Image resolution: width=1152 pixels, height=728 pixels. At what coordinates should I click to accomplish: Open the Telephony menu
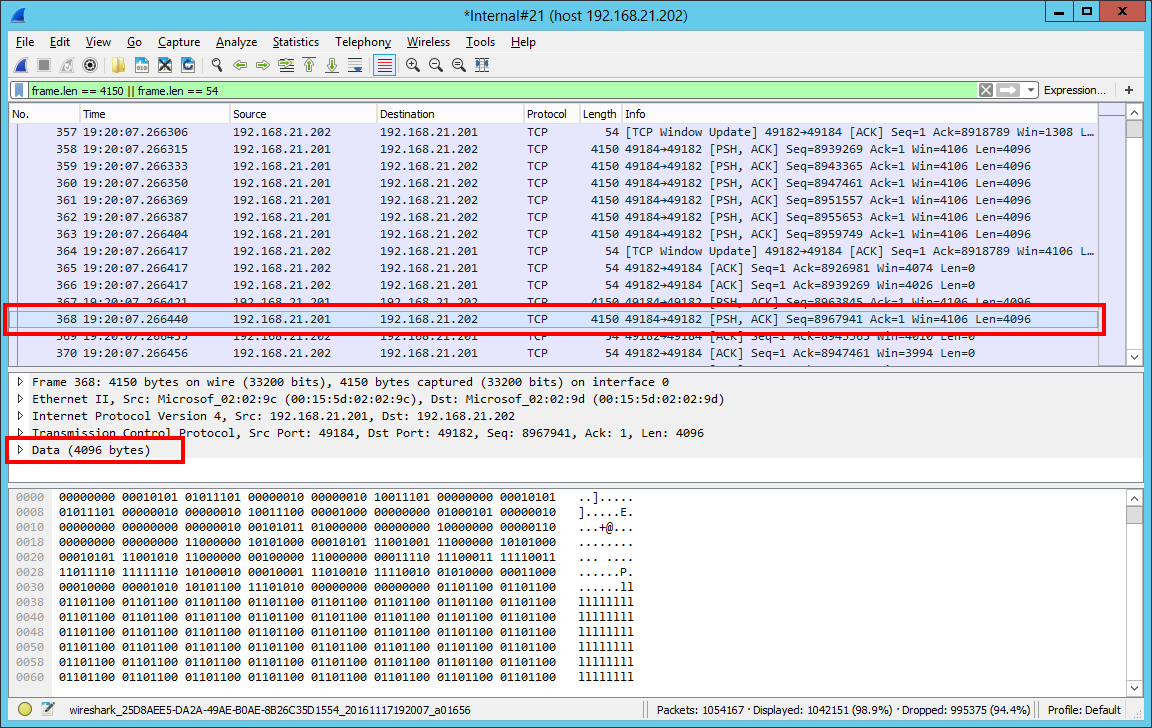[363, 42]
